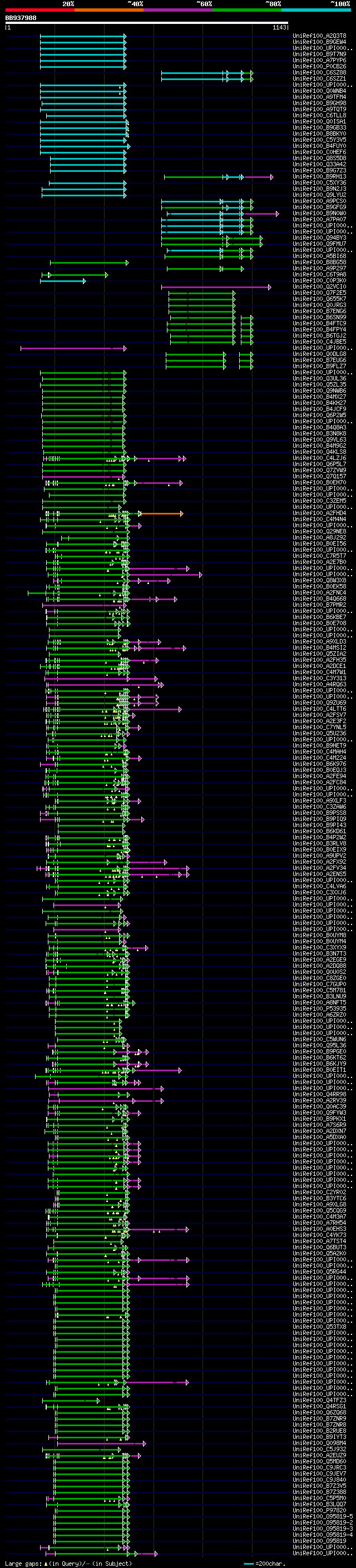Go to the UniRef100_A5DXA0 row label
The height and width of the screenshot is (1568, 356).
(319, 1137)
